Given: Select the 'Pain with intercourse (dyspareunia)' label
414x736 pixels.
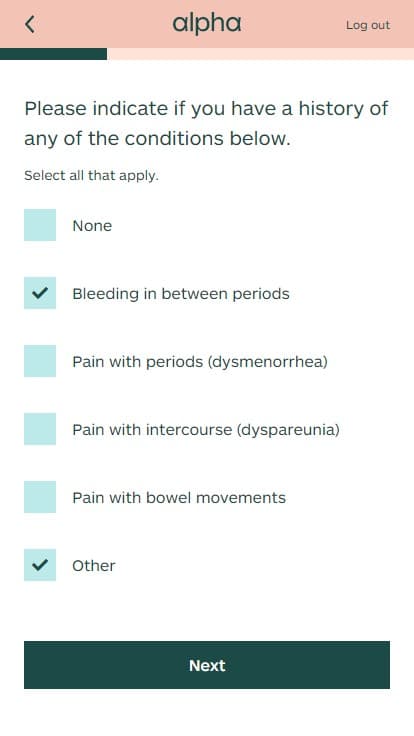Looking at the screenshot, I should (206, 430).
